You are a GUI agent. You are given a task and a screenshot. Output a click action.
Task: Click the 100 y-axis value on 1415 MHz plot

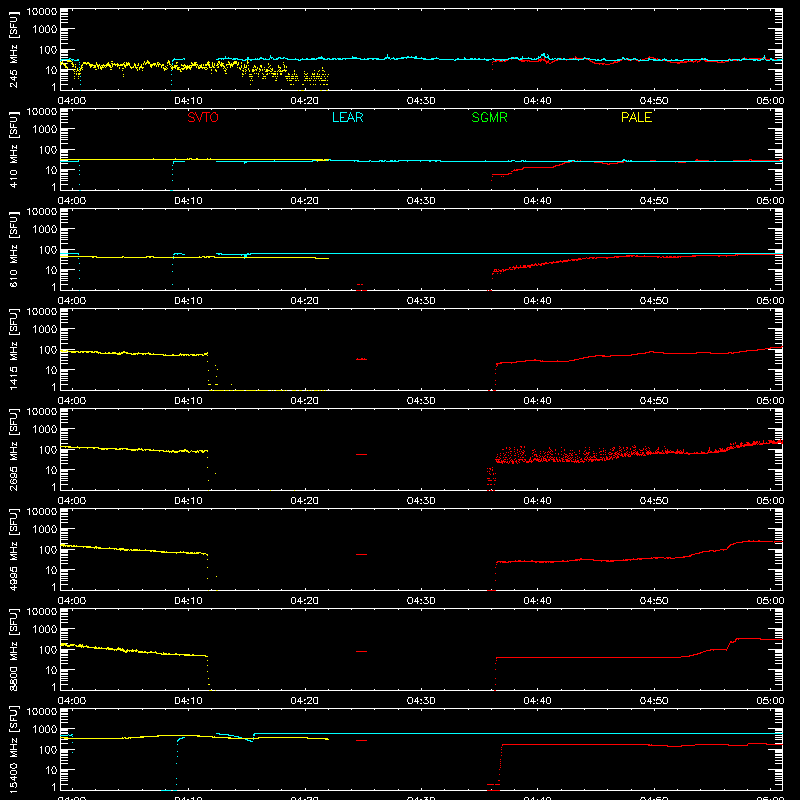(48, 349)
